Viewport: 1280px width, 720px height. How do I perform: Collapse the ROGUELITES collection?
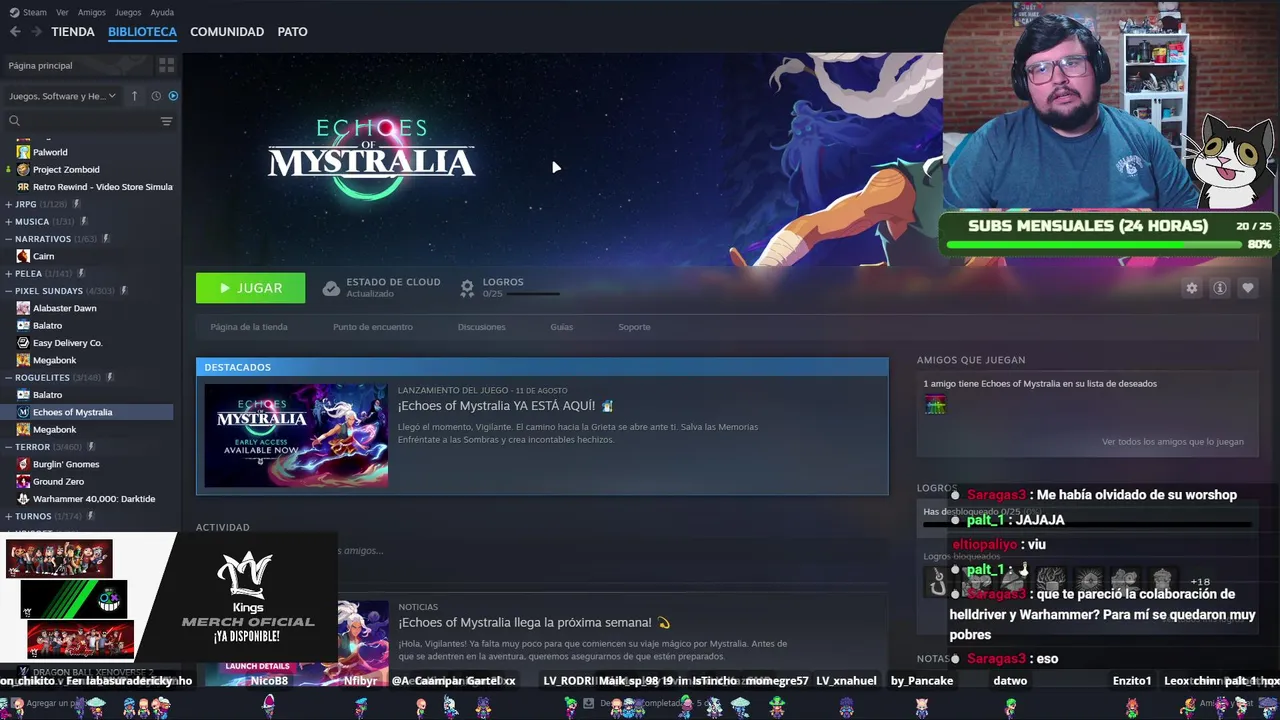[x=8, y=378]
